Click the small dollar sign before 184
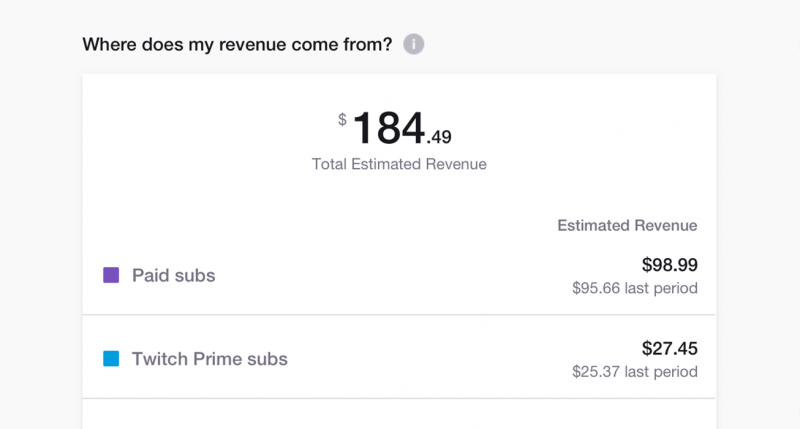The image size is (800, 429). (x=342, y=120)
